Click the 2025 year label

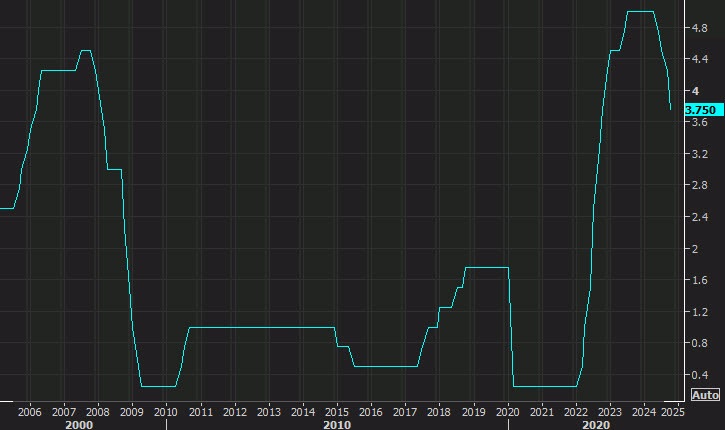[674, 411]
